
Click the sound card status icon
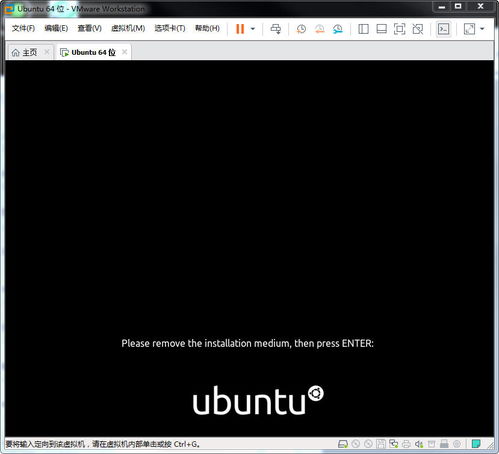tap(419, 444)
